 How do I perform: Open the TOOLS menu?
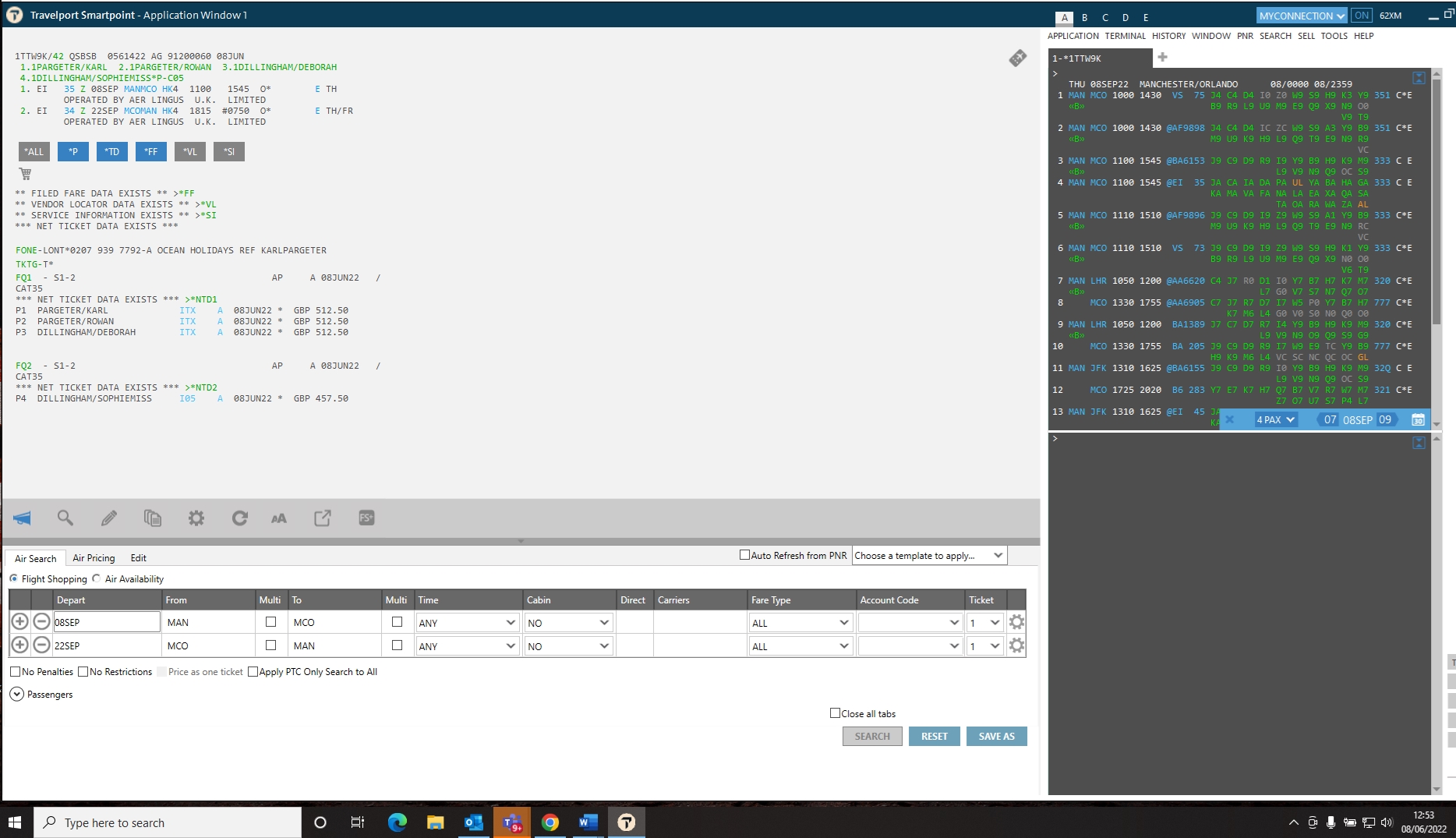[1334, 36]
